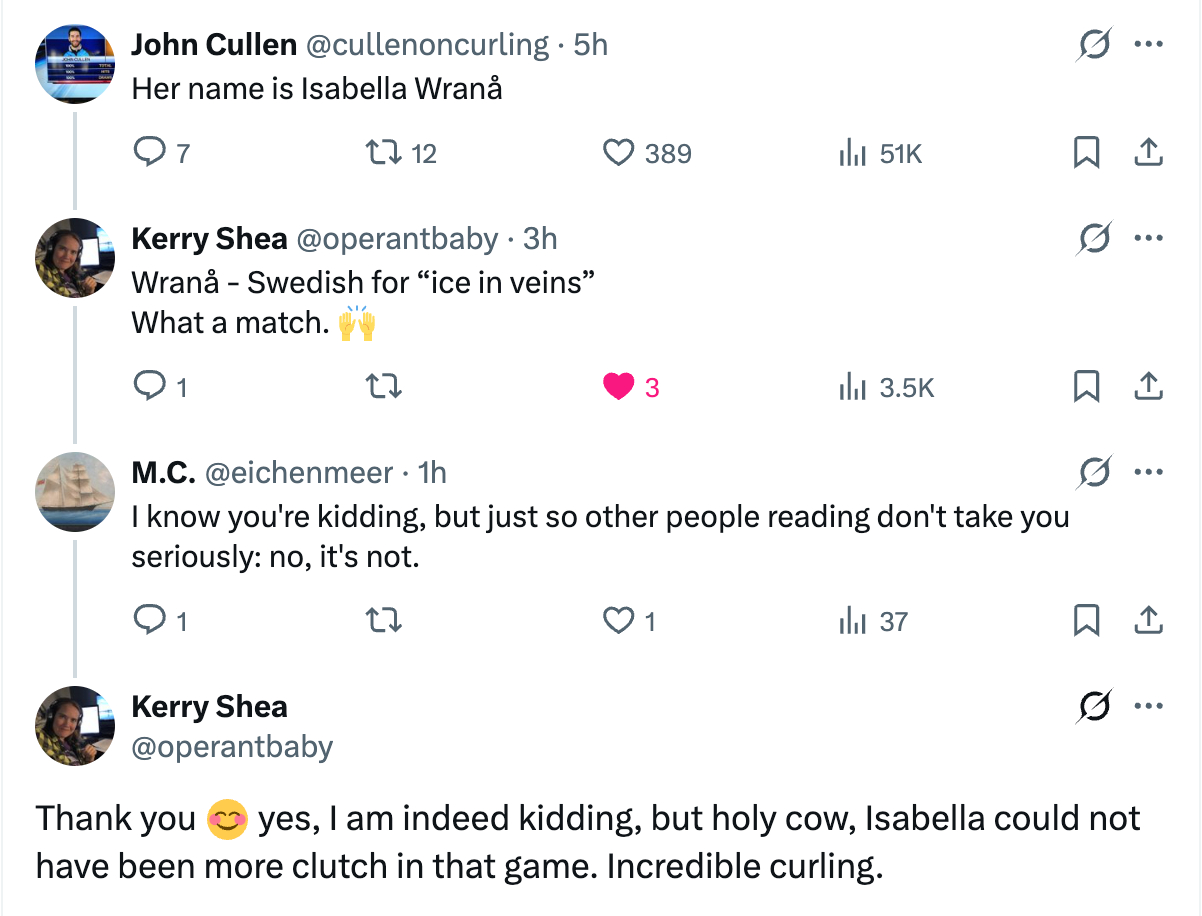This screenshot has height=916, width=1202.
Task: Bookmark M.C.'s reply tweet
Action: pos(1086,621)
